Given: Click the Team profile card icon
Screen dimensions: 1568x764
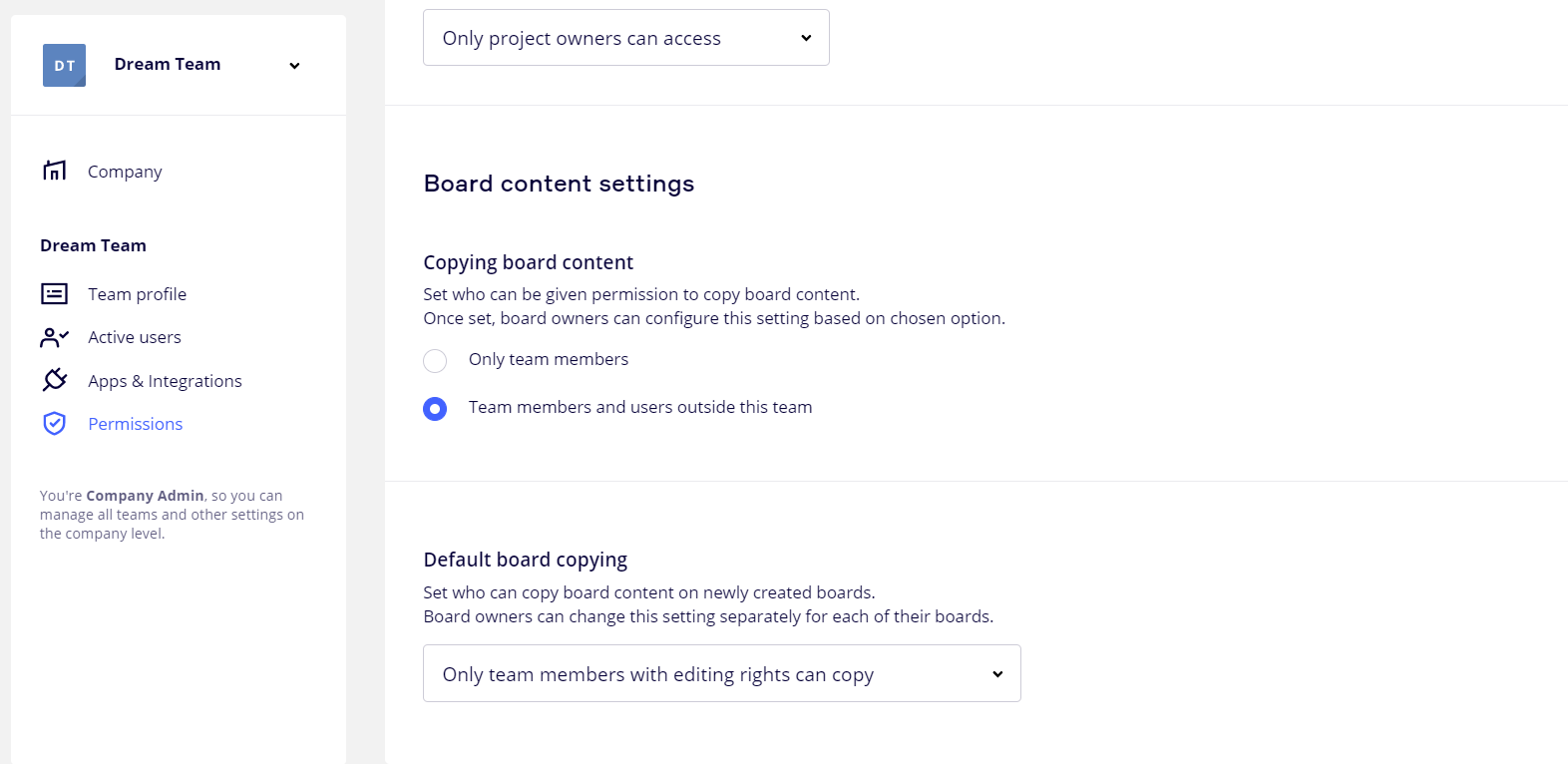Looking at the screenshot, I should pos(54,293).
